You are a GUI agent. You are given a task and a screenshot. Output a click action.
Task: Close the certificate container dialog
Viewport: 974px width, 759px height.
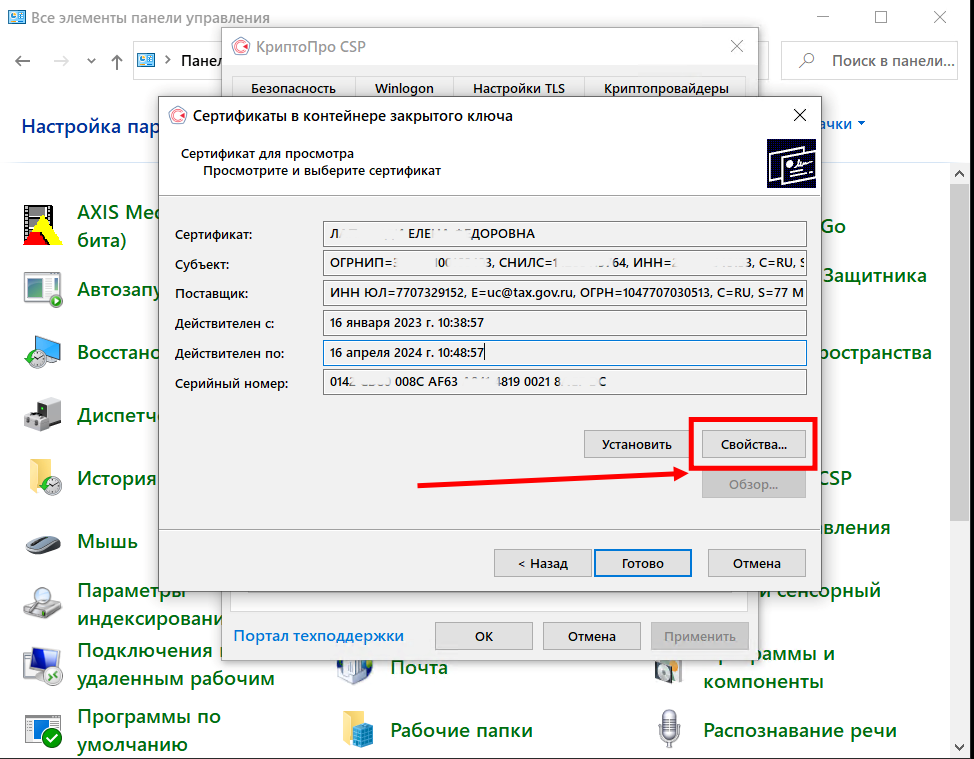click(x=799, y=115)
